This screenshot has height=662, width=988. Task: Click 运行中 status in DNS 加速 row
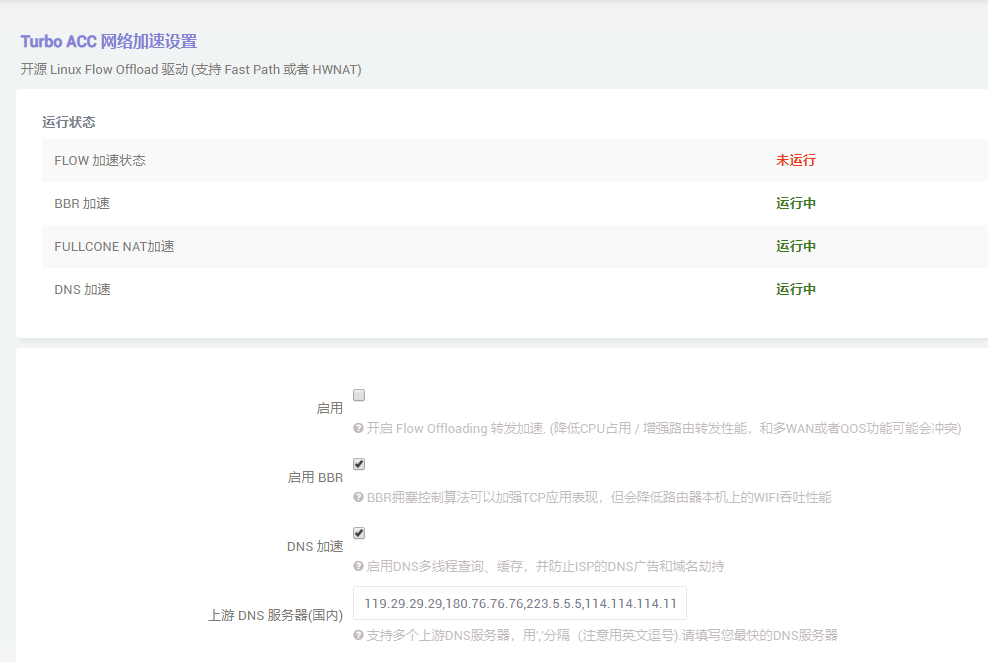click(x=796, y=289)
